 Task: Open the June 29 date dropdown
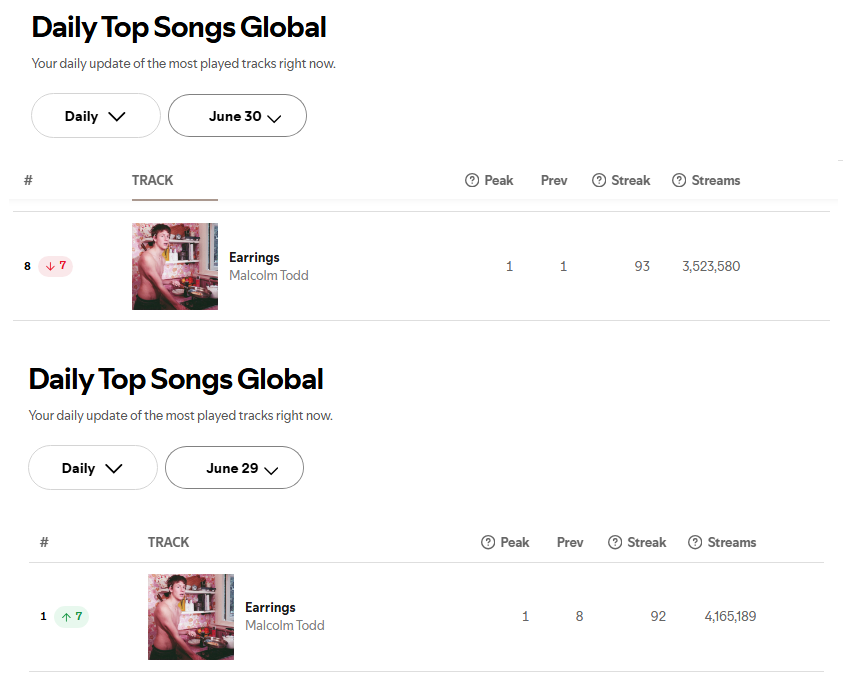pyautogui.click(x=234, y=467)
